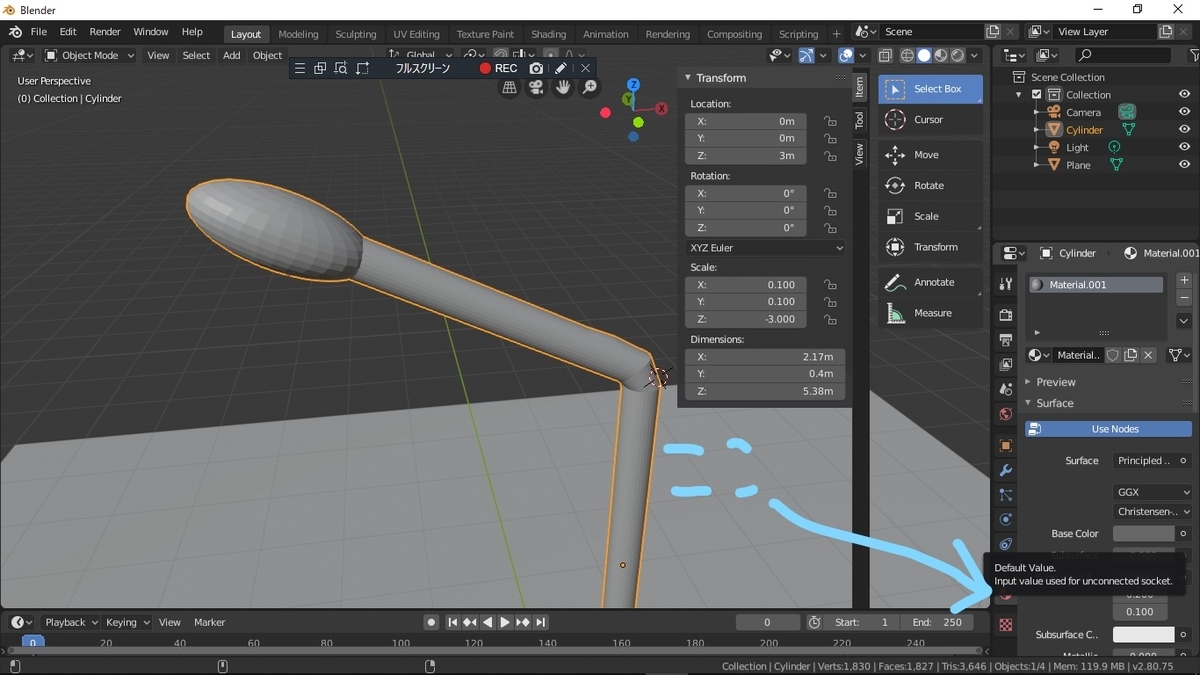This screenshot has width=1200, height=675.
Task: Open the viewport shading options dropdown arrow
Action: [975, 56]
